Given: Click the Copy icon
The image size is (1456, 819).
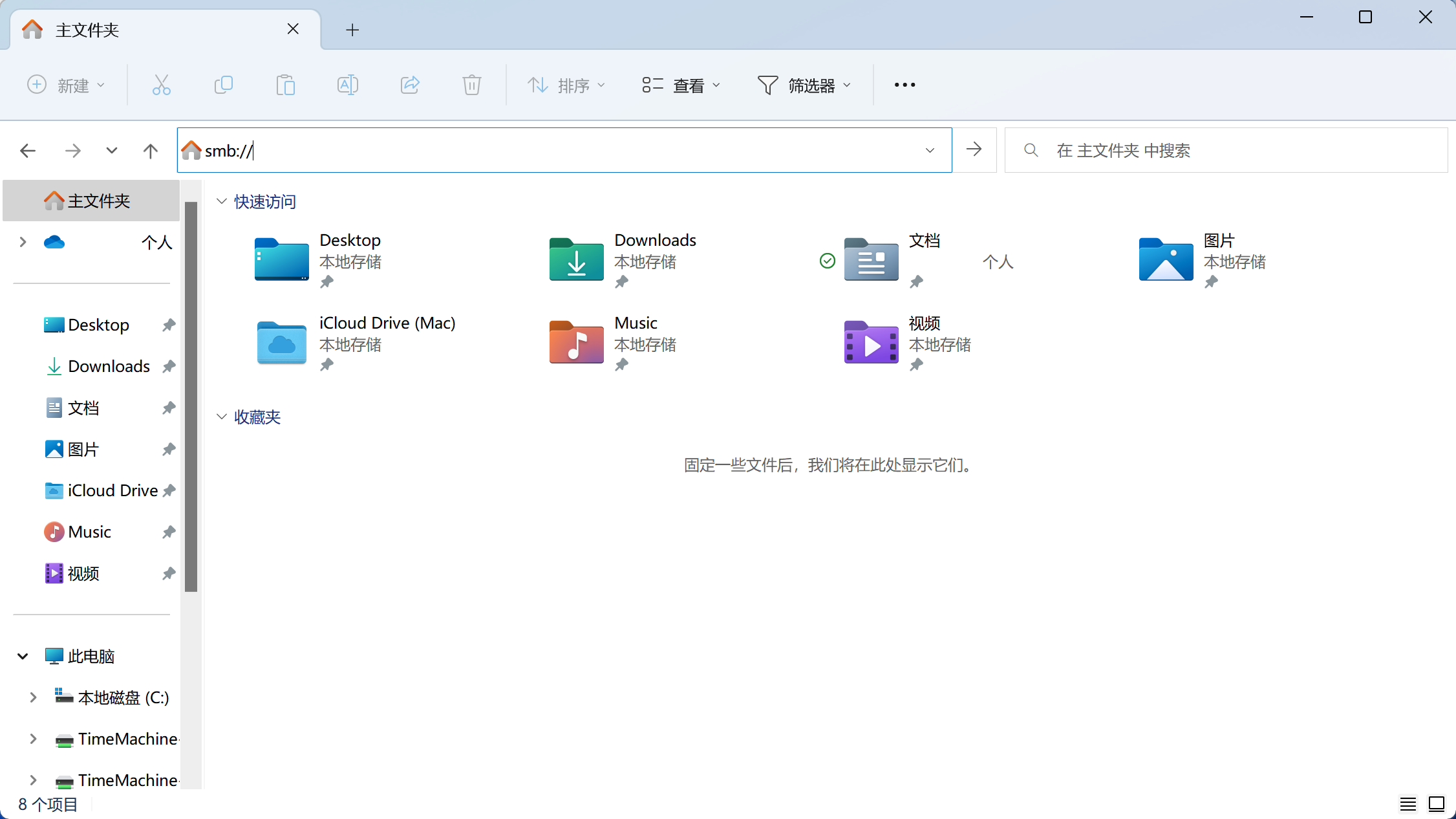Looking at the screenshot, I should point(223,85).
